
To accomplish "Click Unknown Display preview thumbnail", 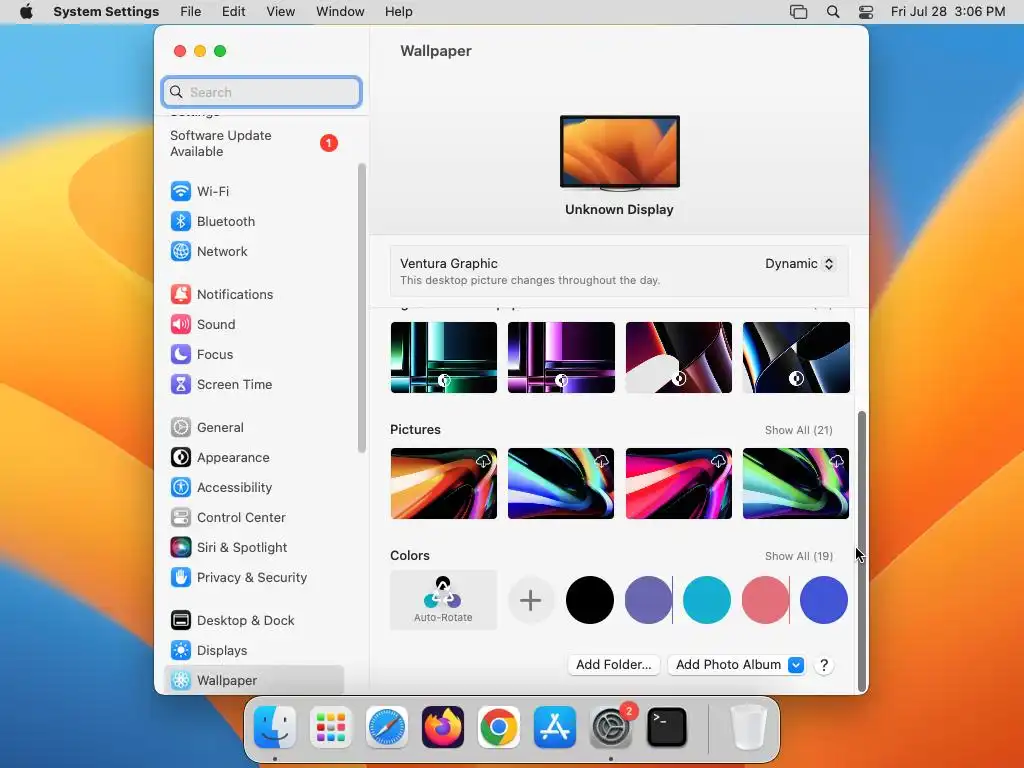I will 620,153.
